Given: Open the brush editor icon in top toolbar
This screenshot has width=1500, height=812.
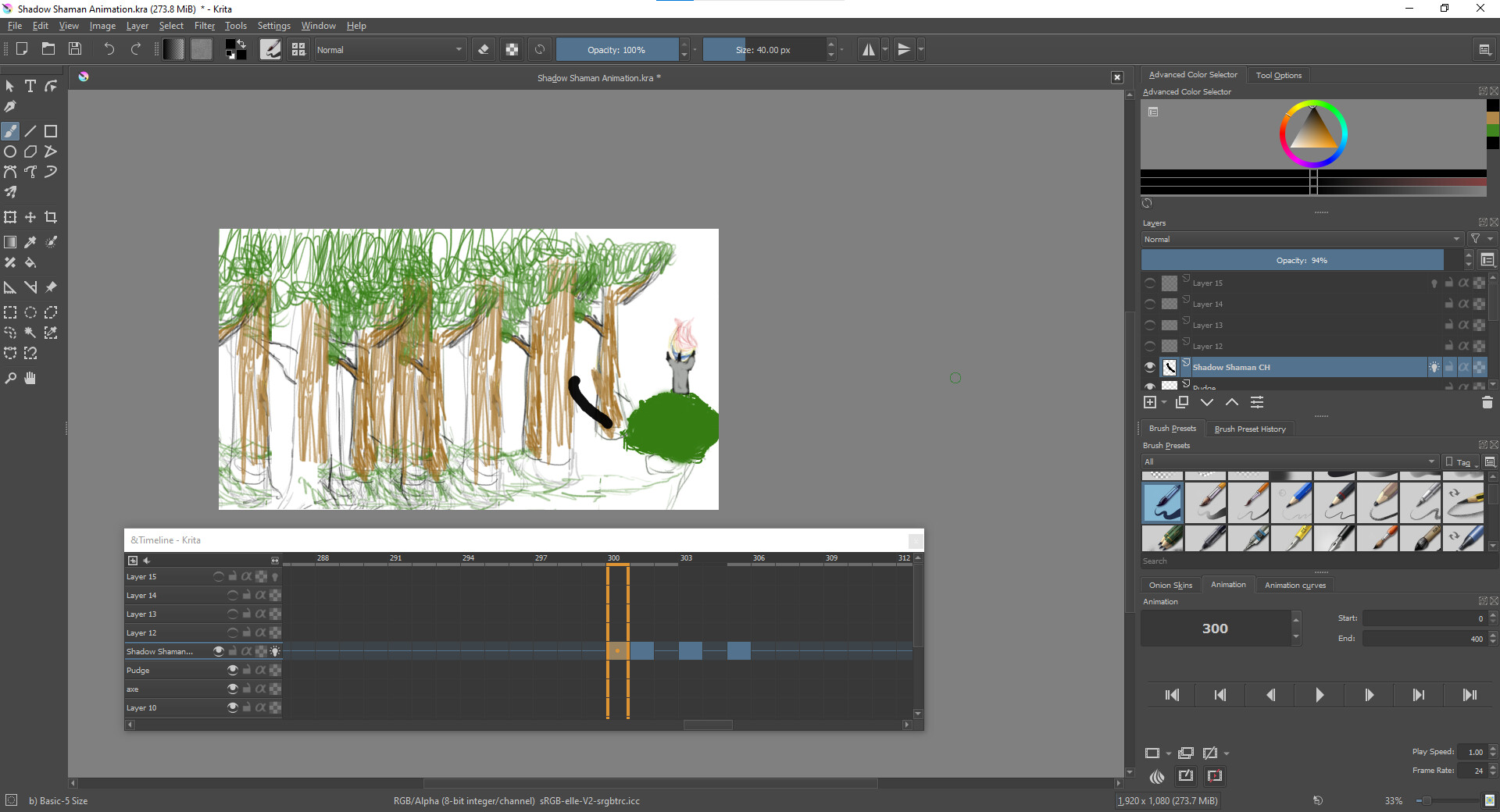Looking at the screenshot, I should (x=270, y=48).
